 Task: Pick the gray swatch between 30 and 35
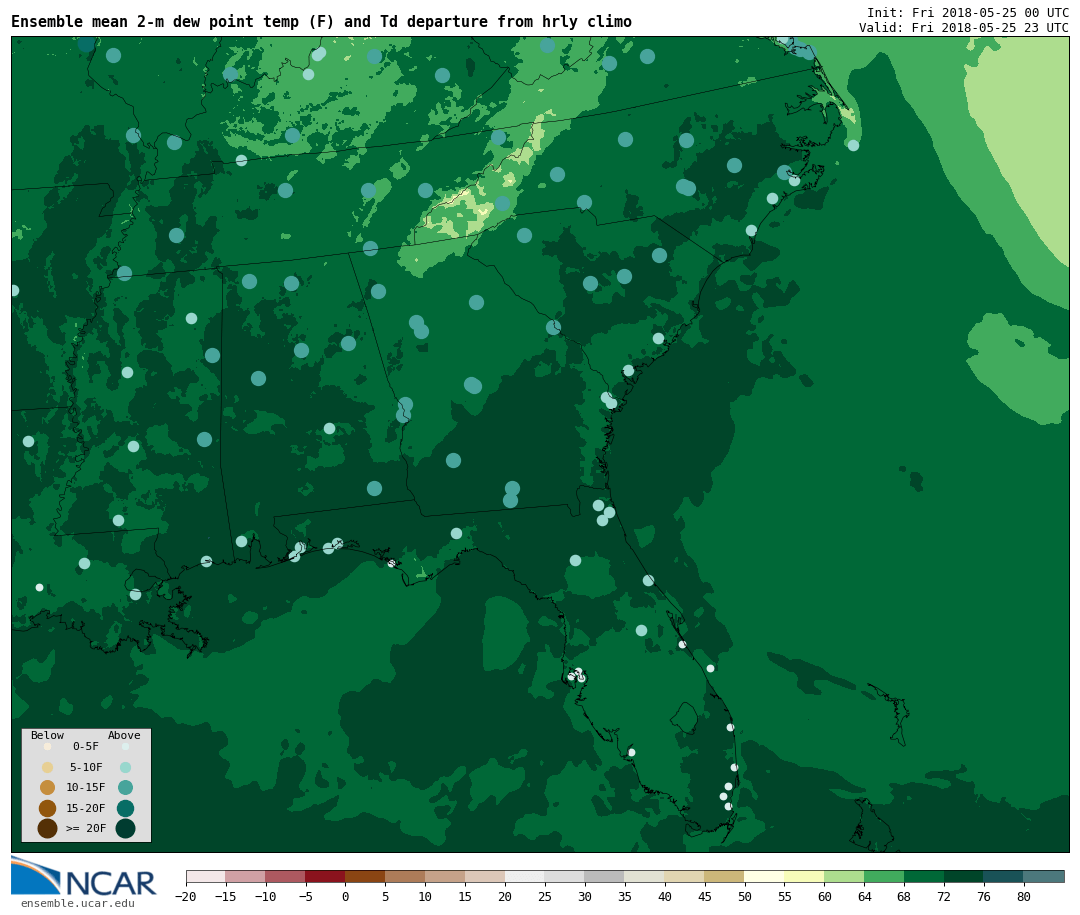[605, 876]
